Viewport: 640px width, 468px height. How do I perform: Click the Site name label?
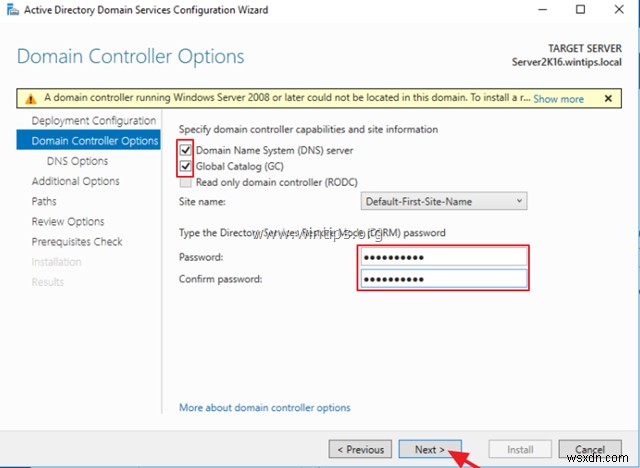[x=202, y=202]
